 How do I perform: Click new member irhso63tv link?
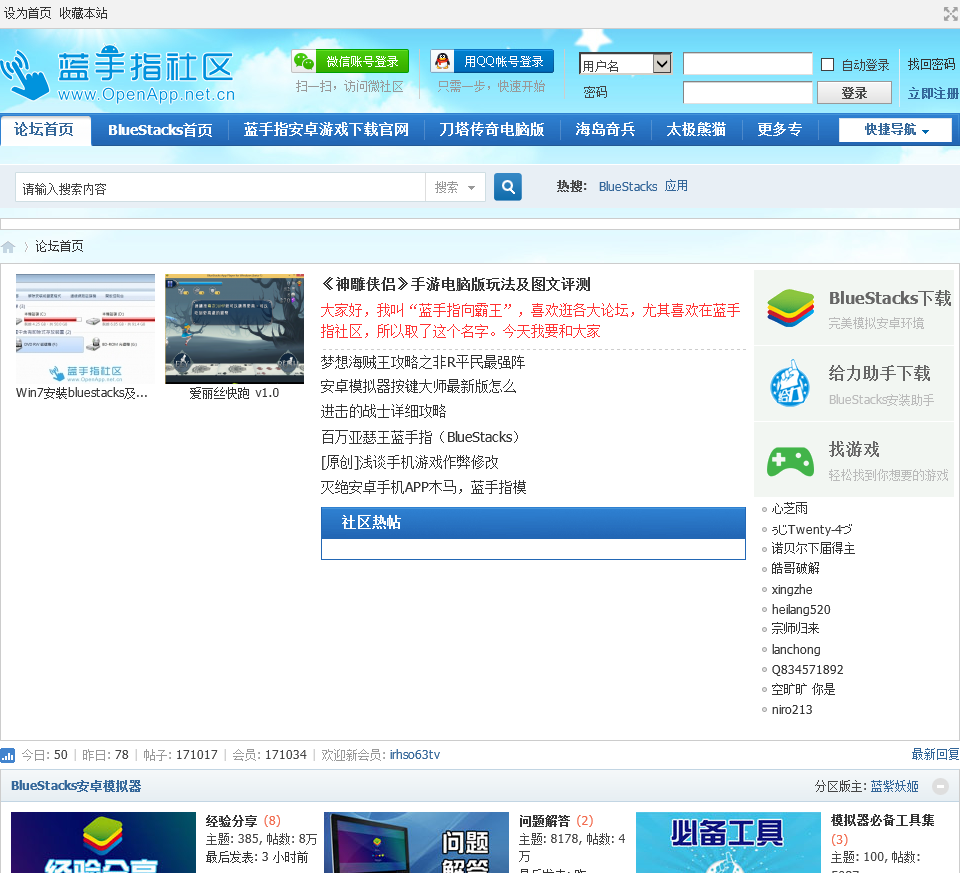(x=414, y=755)
